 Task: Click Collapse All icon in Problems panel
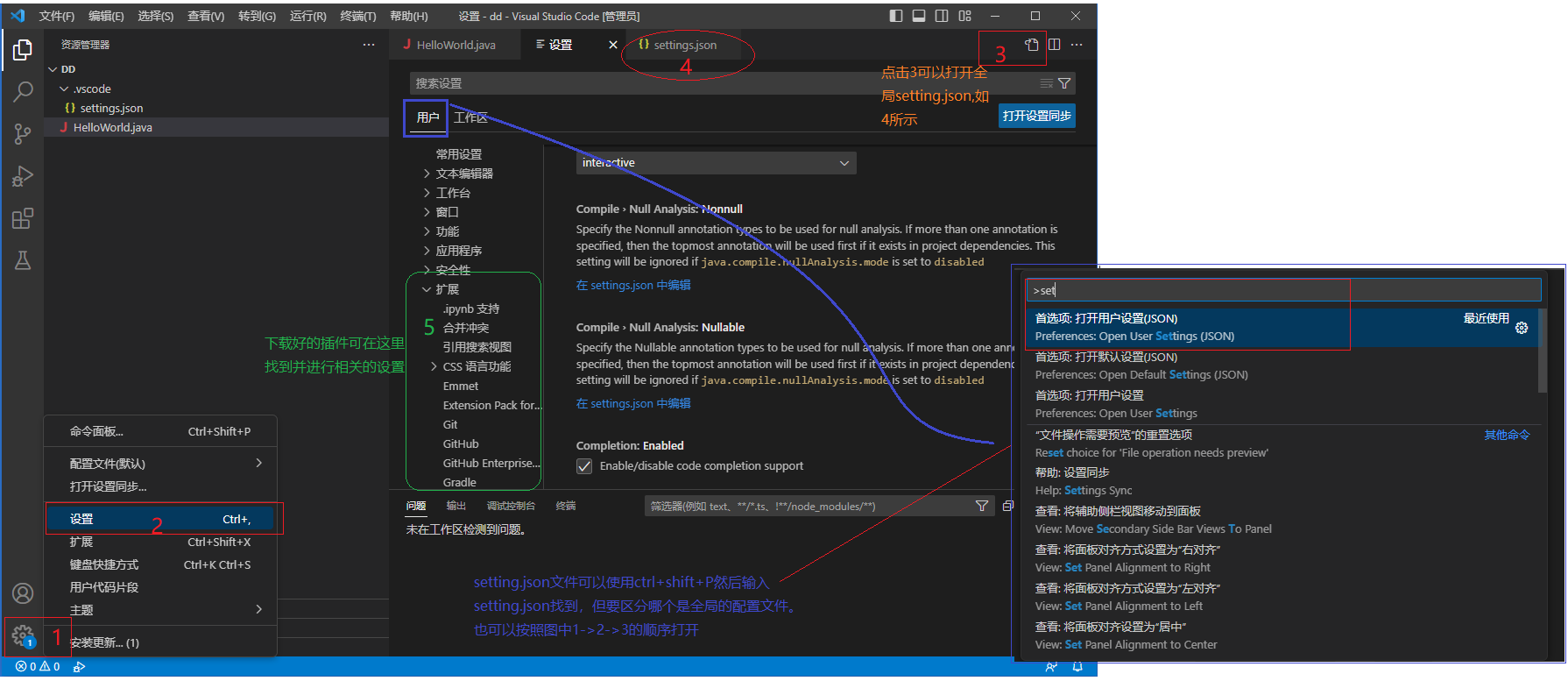tap(1007, 506)
